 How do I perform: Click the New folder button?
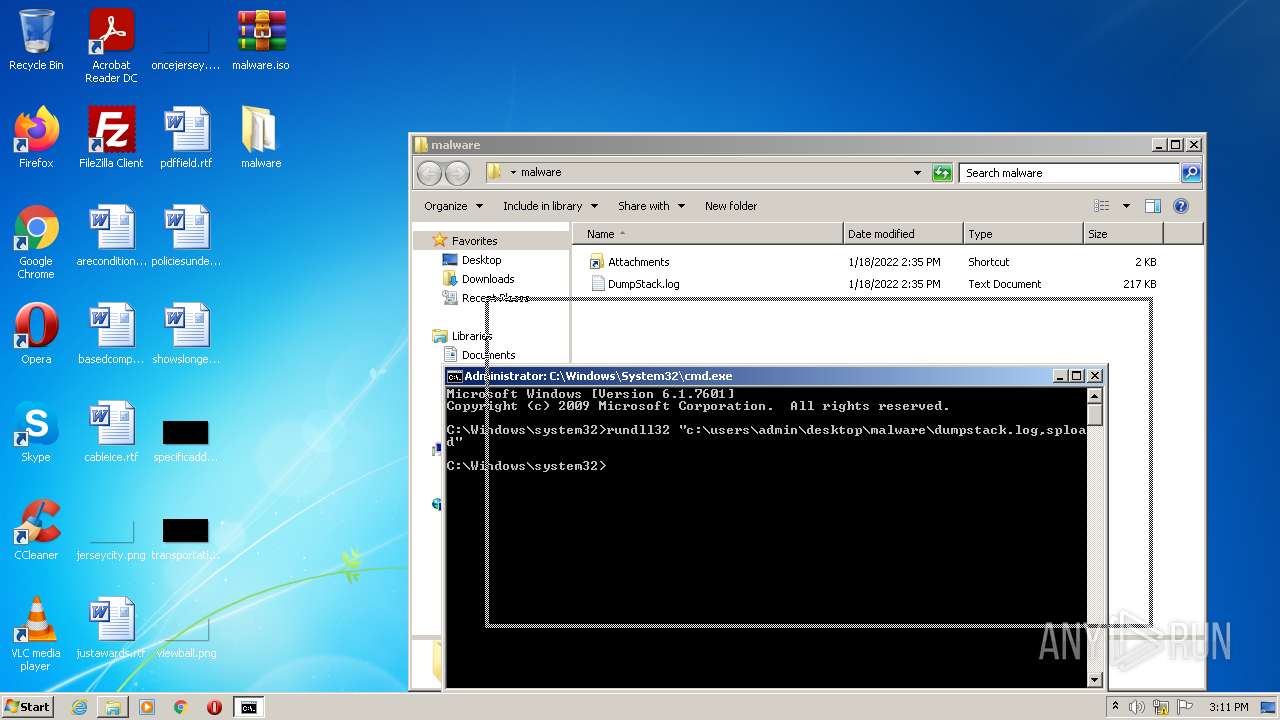point(731,206)
